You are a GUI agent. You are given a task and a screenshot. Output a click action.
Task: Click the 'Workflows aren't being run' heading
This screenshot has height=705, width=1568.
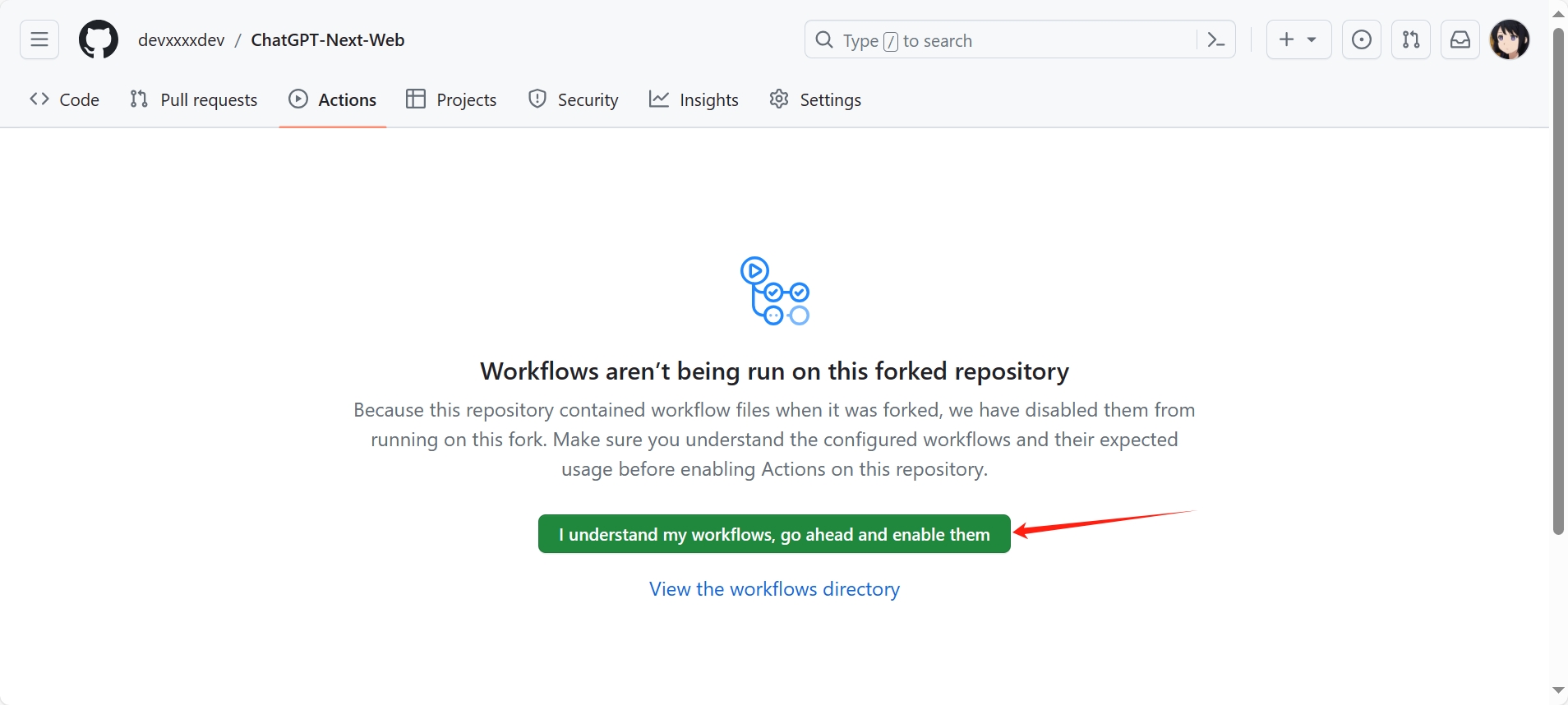click(774, 371)
